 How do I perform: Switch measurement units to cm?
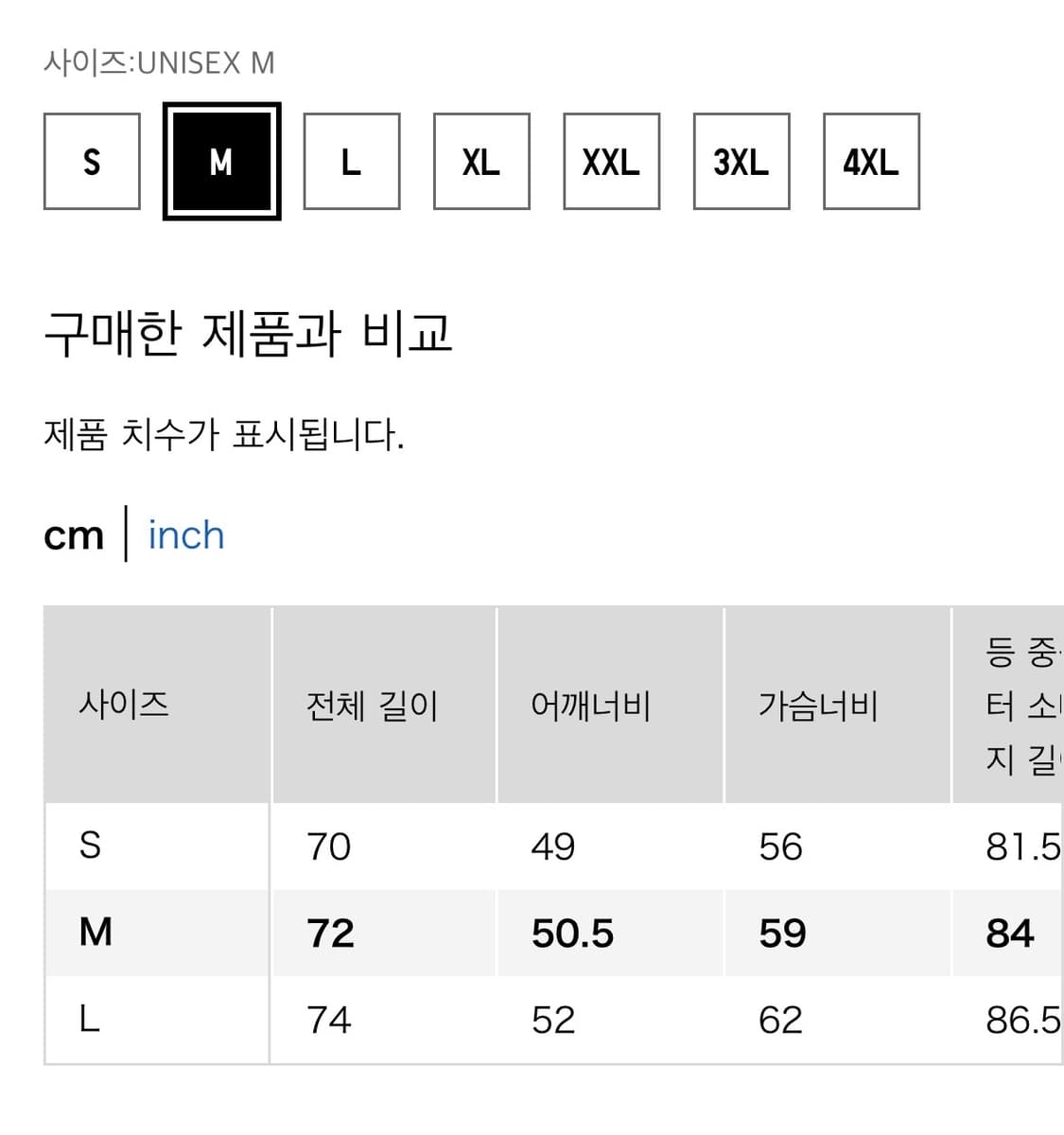[73, 535]
